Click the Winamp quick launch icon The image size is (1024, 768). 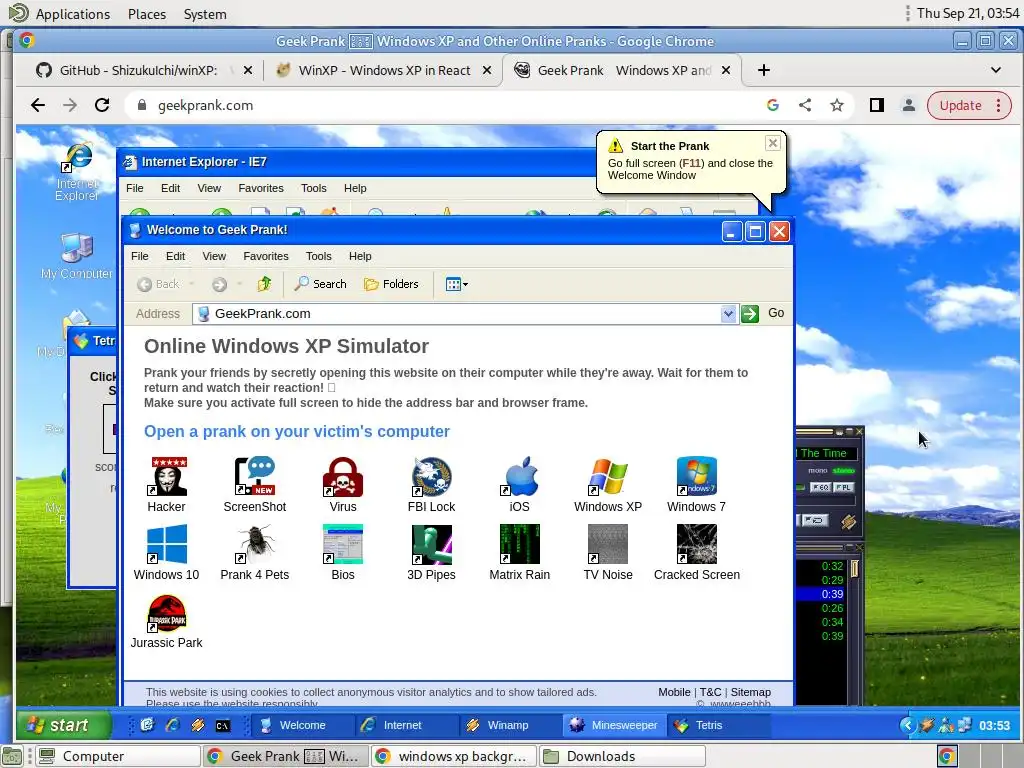(x=197, y=725)
